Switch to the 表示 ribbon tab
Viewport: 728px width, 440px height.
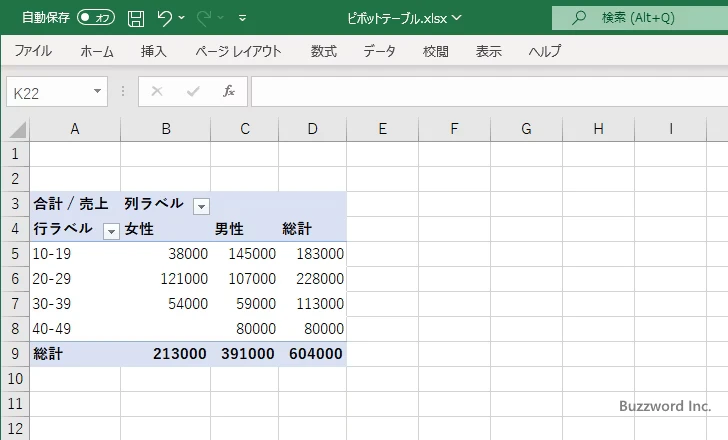tap(488, 51)
